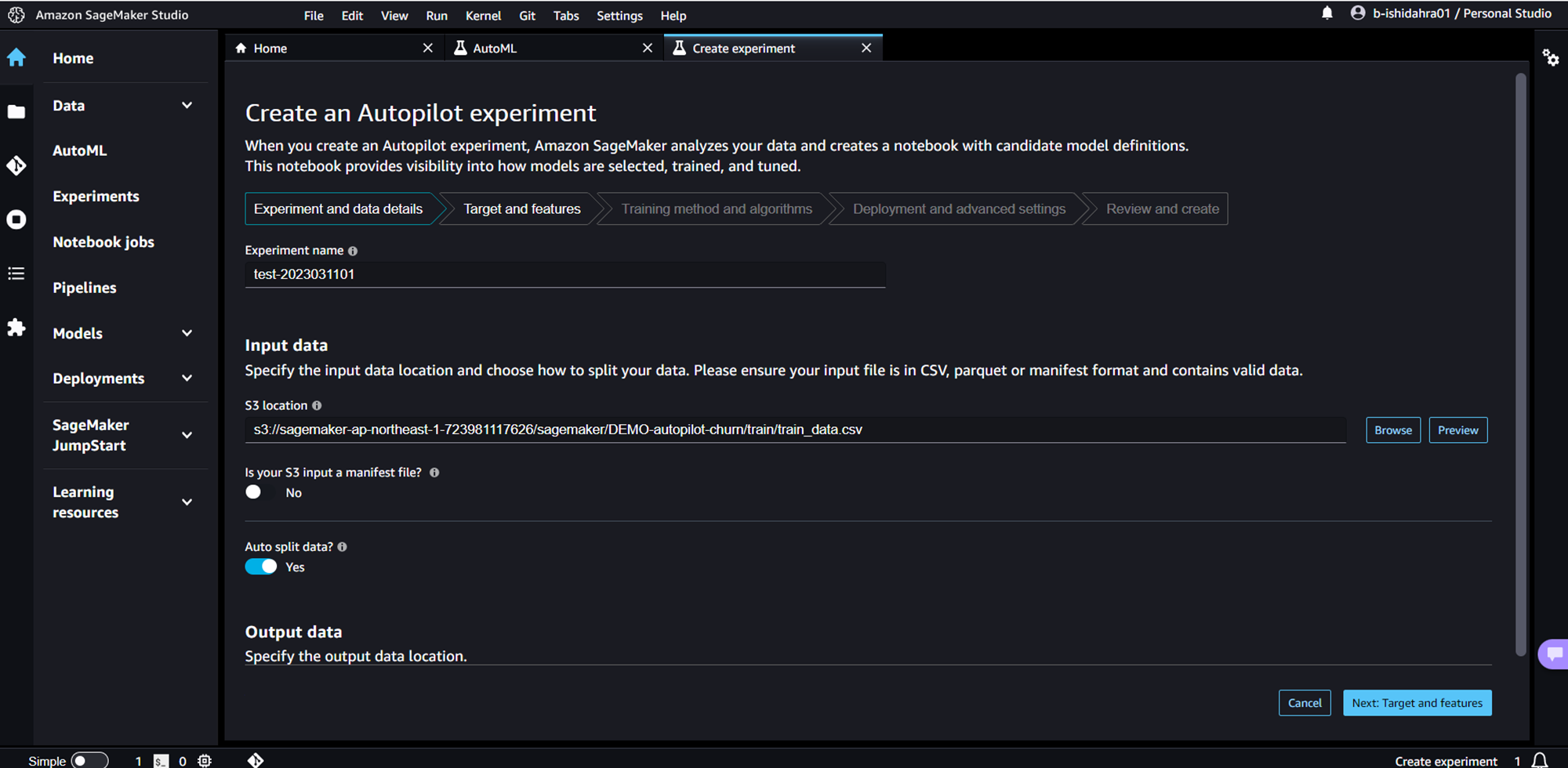Click the Create experiment status bar label

click(x=1446, y=761)
